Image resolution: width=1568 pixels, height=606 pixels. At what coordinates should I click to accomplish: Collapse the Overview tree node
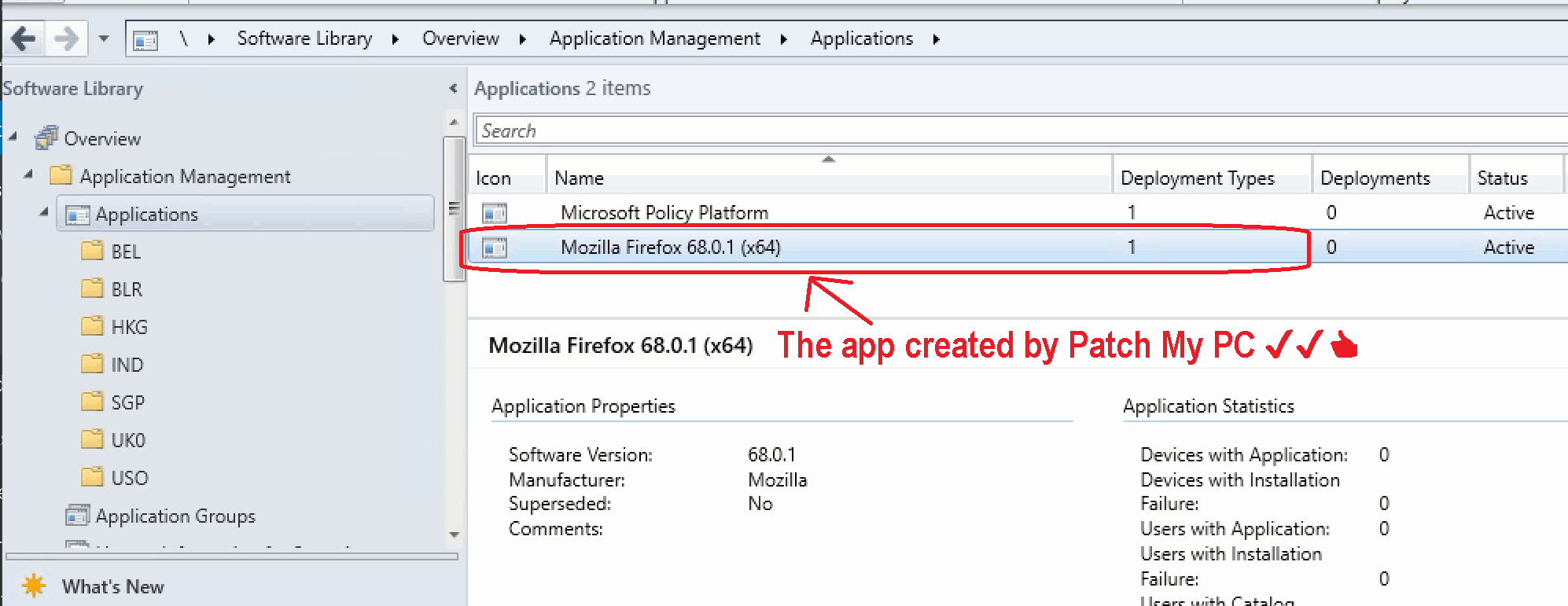tap(13, 137)
